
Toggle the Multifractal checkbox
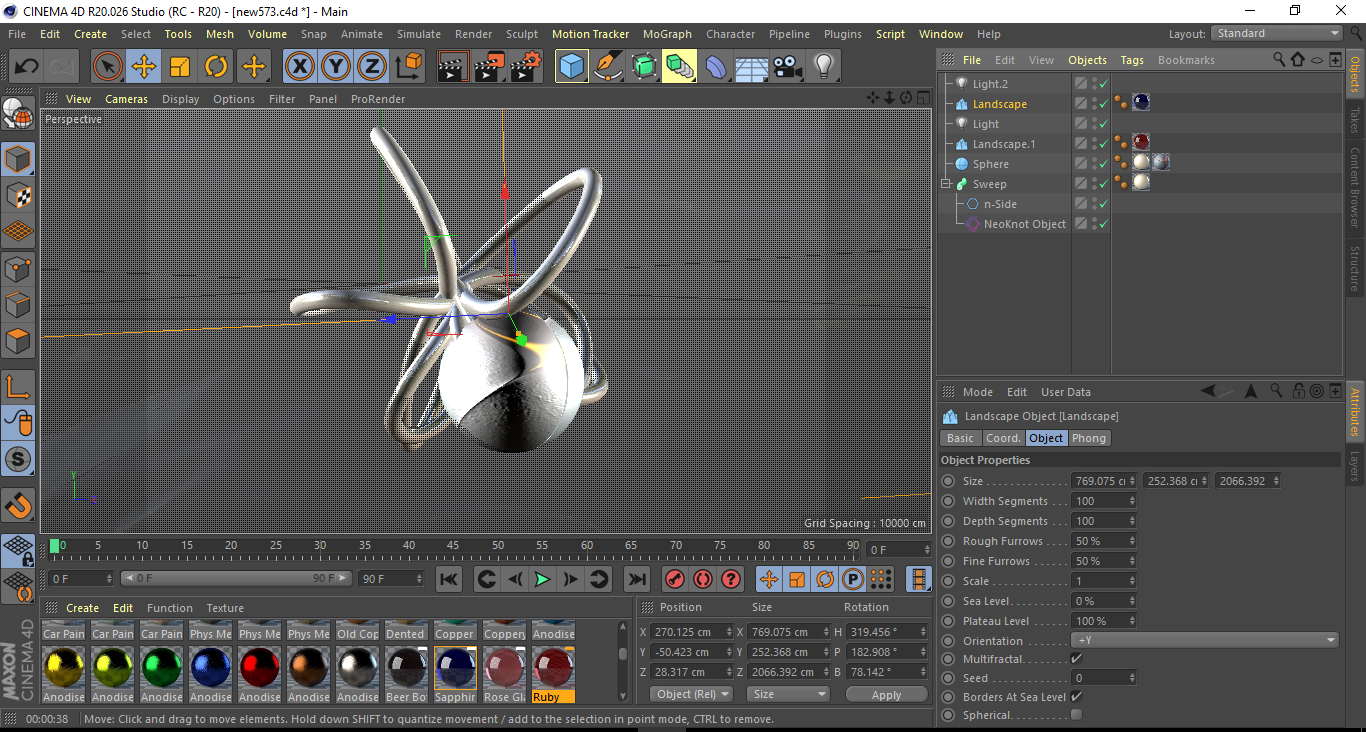(x=1076, y=659)
